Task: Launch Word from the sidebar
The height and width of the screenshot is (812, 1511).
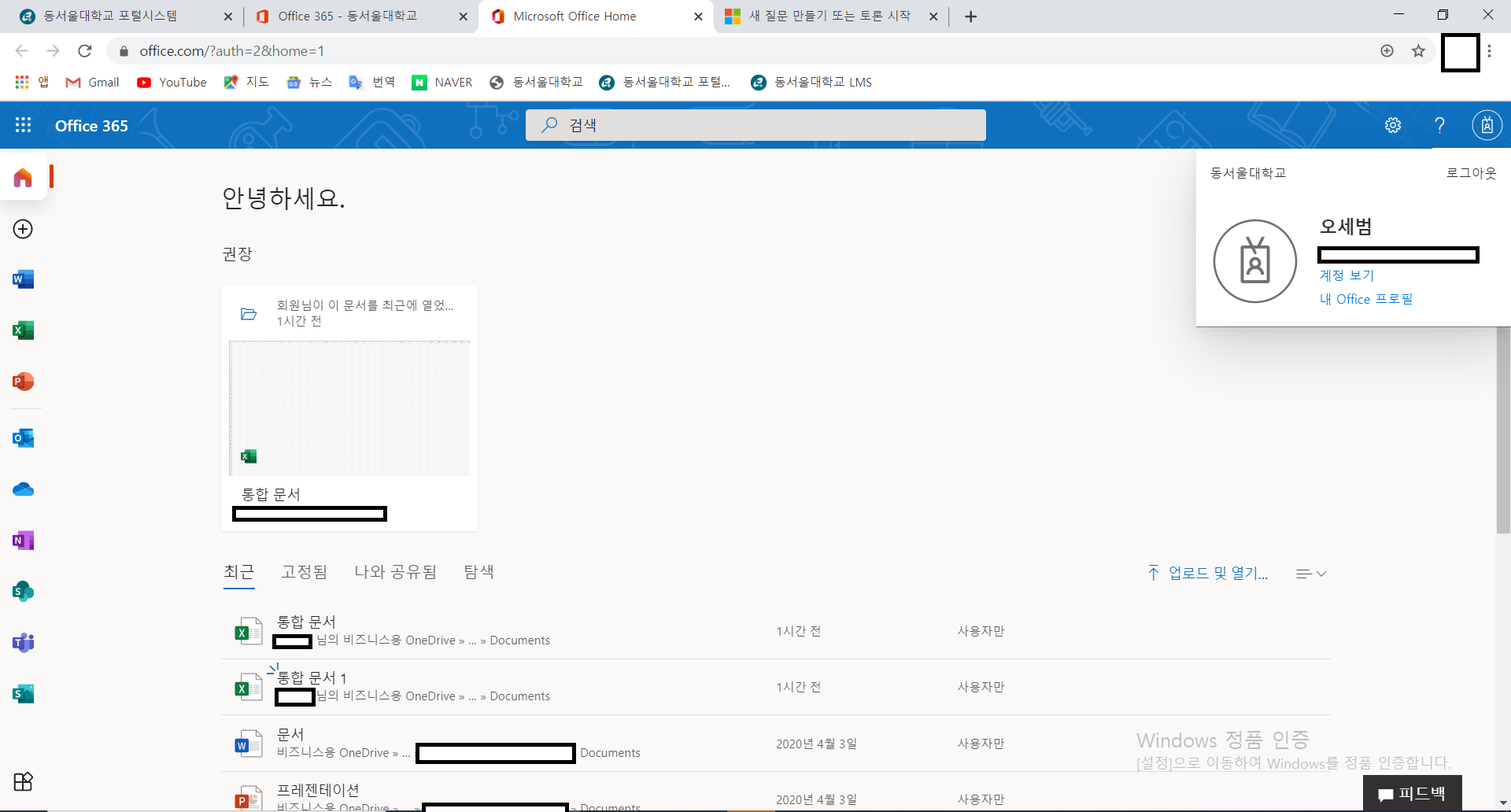Action: pos(23,279)
